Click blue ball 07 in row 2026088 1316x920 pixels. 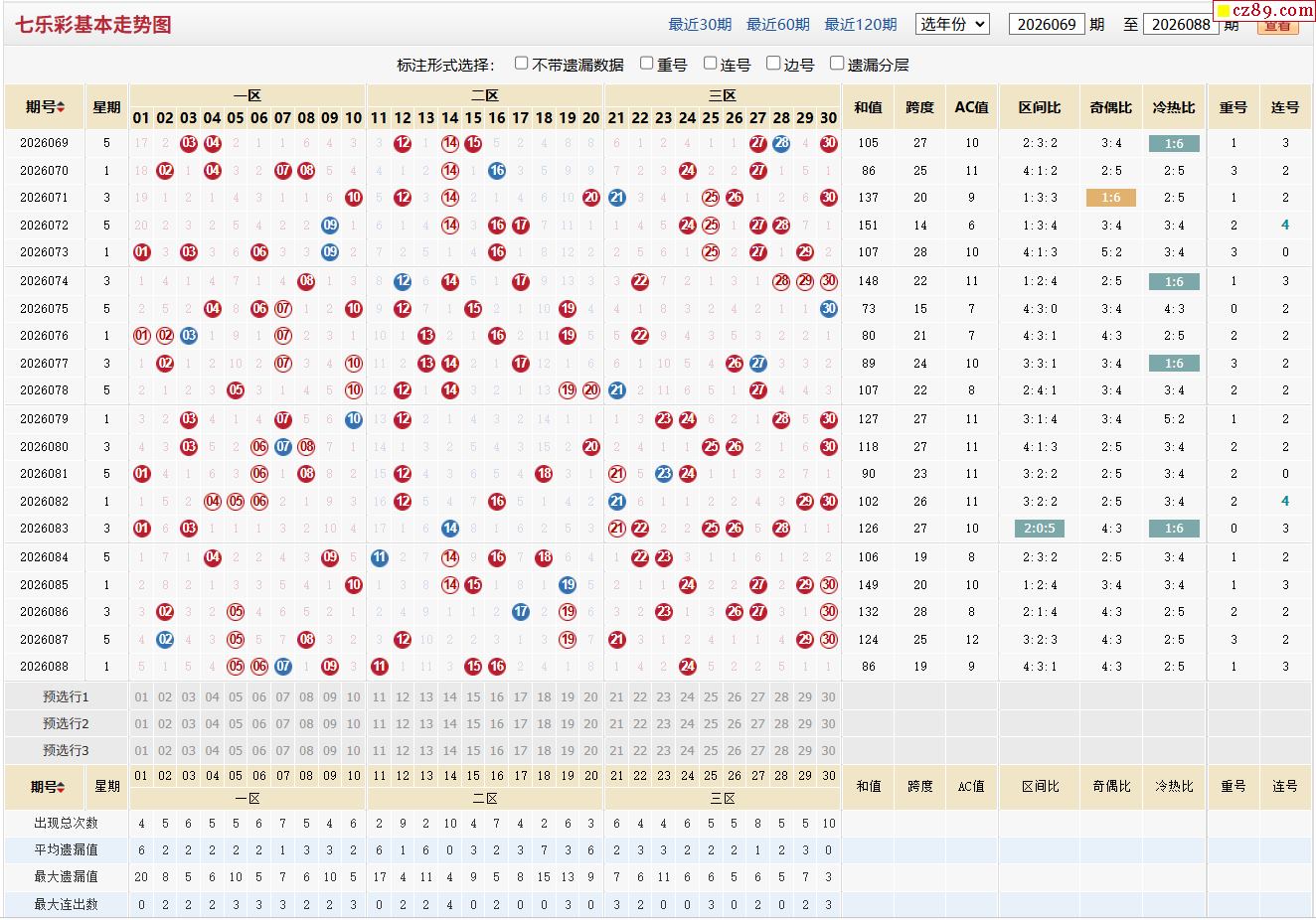point(283,667)
